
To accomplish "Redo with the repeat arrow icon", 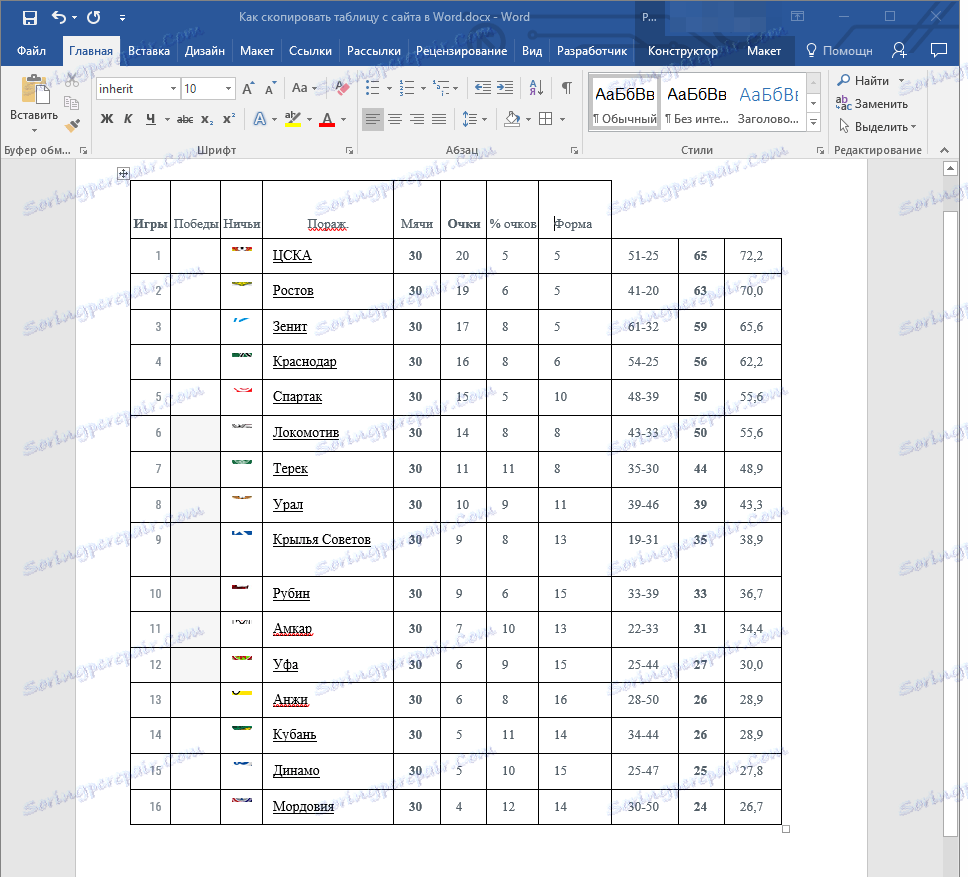I will click(x=94, y=17).
